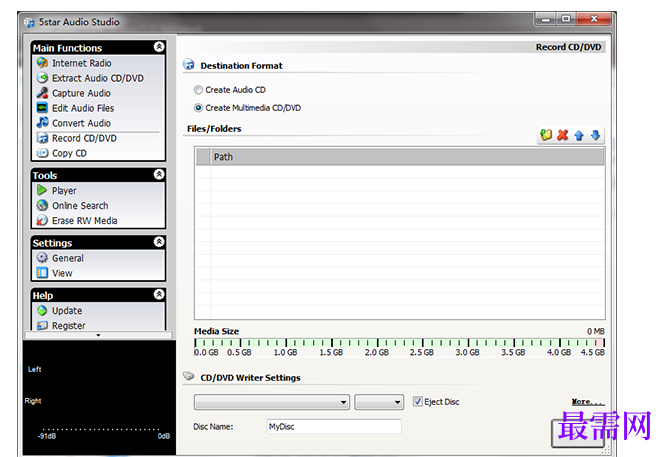Click the Media Size capacity bar
The image size is (670, 457).
pos(399,343)
